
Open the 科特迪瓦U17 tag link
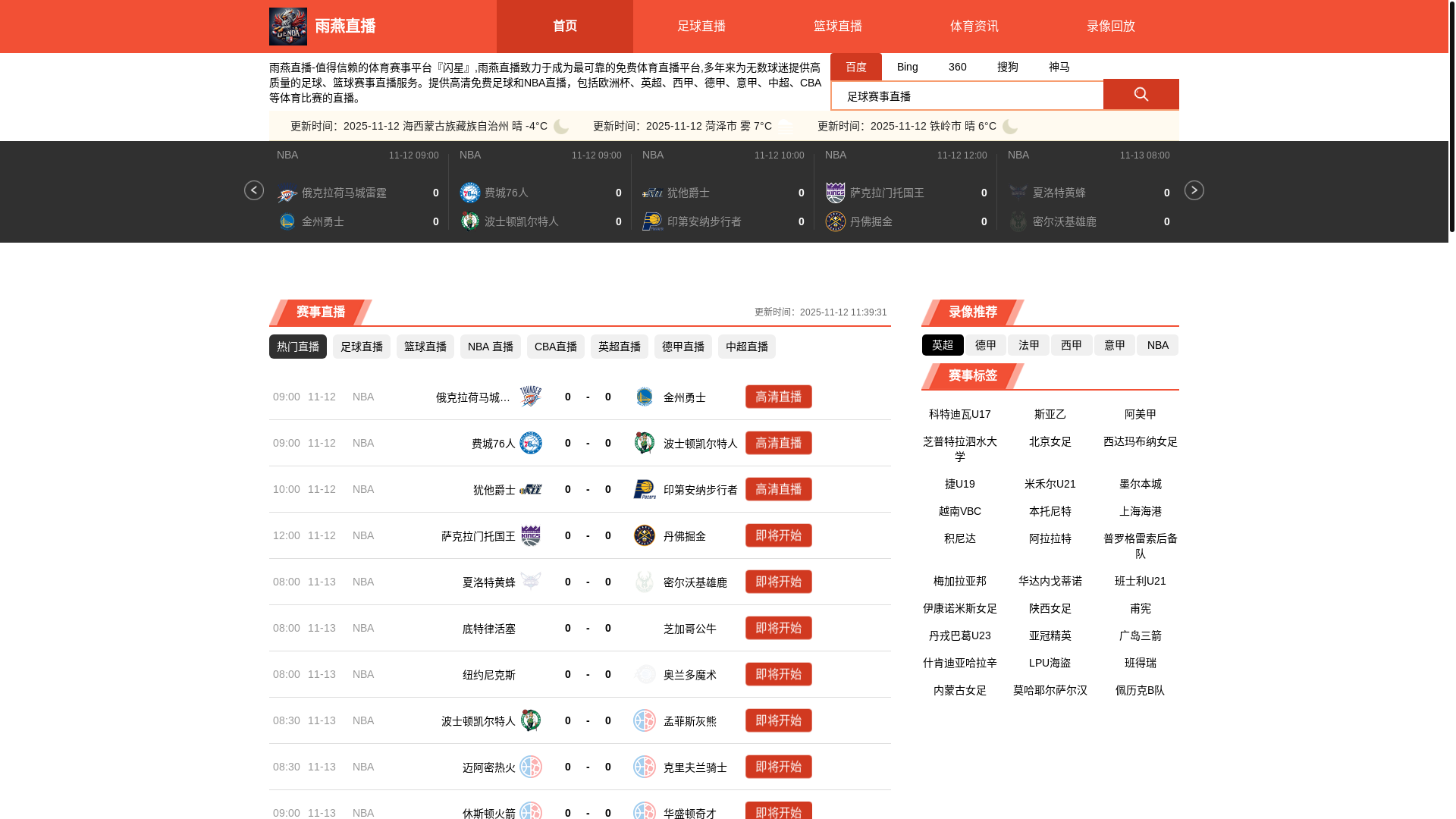(x=960, y=414)
